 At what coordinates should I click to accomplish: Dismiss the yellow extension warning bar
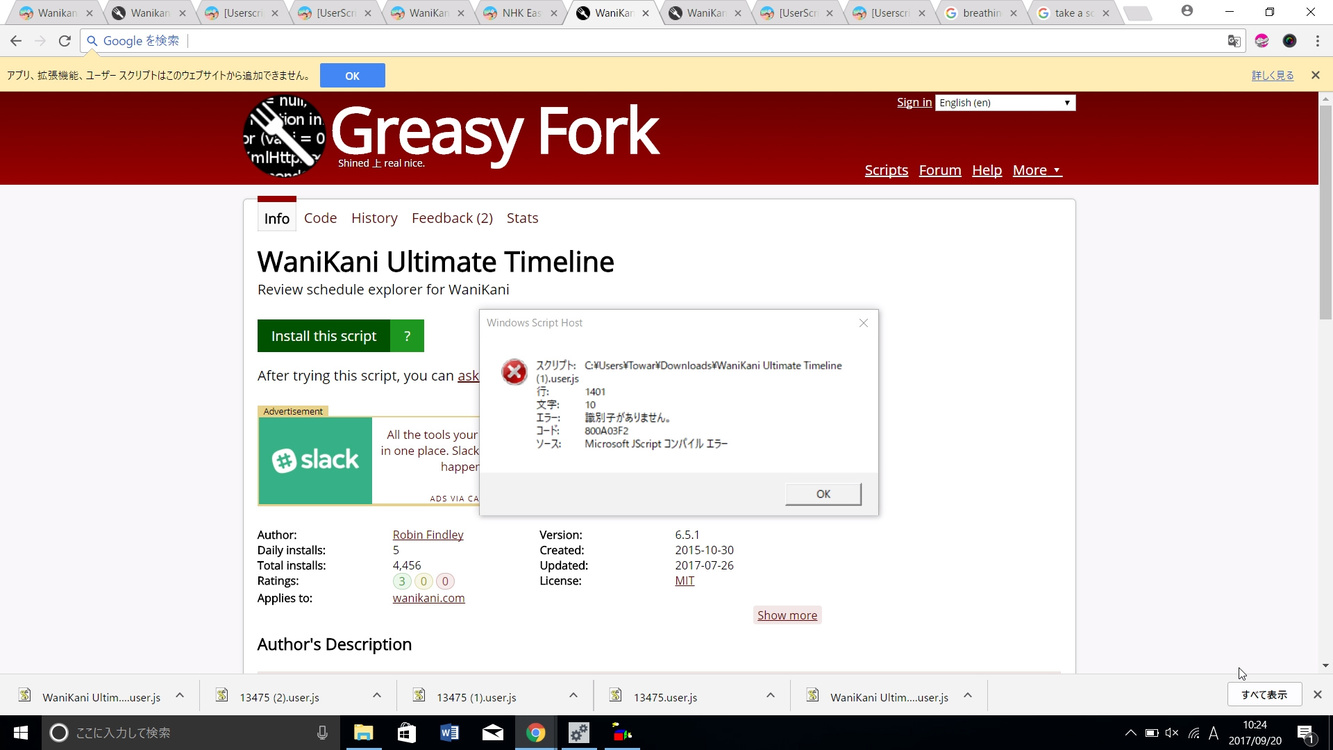pos(1315,75)
